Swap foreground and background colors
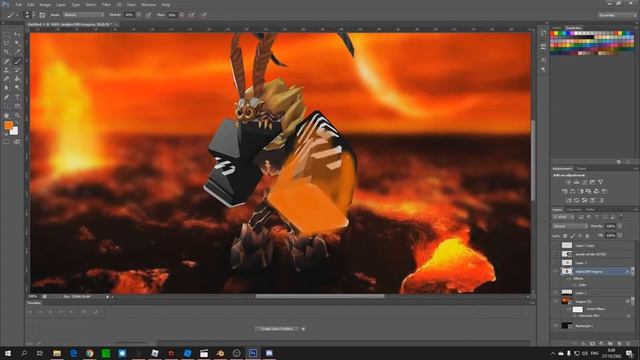The width and height of the screenshot is (640, 360). click(16, 123)
